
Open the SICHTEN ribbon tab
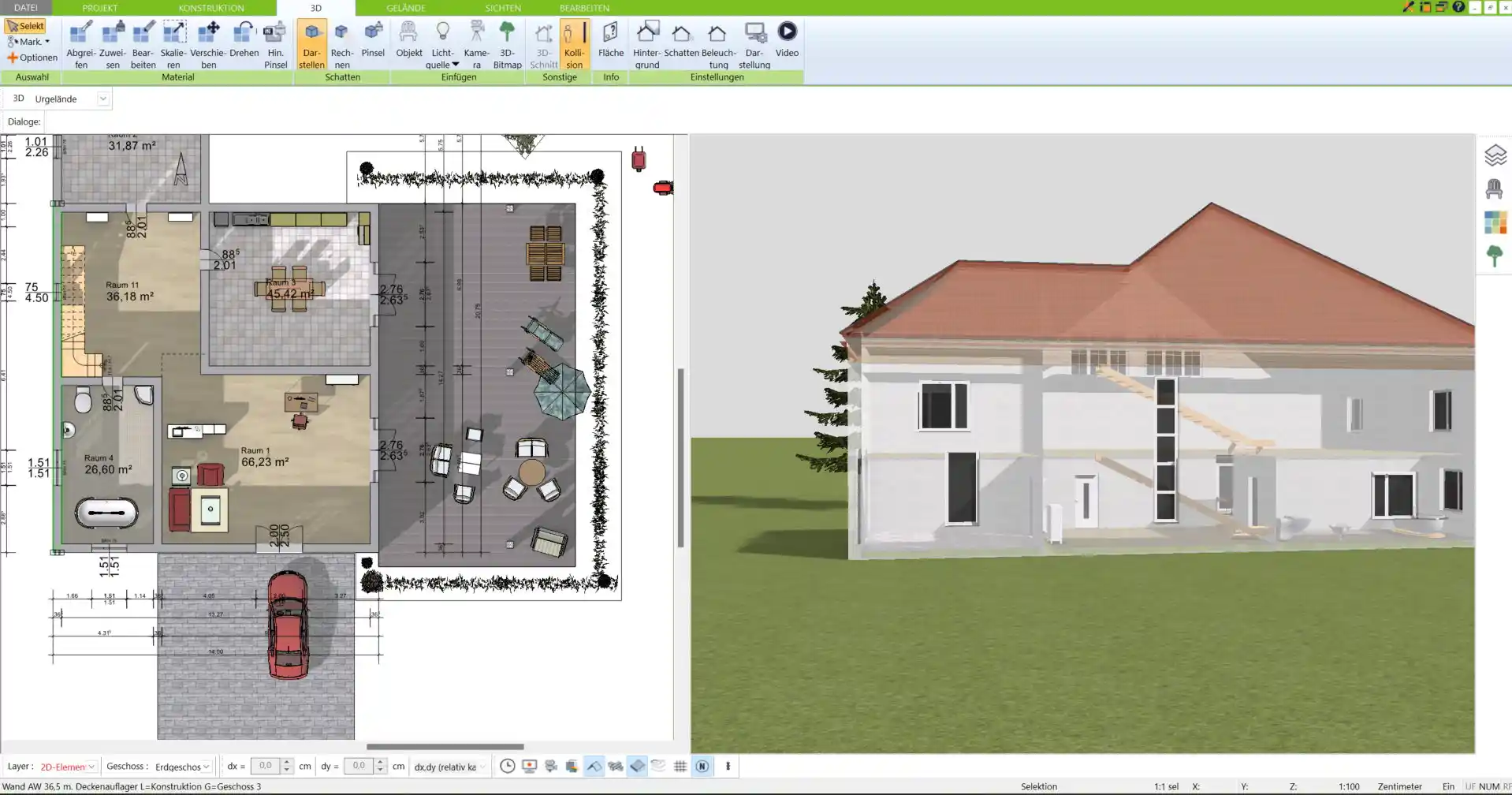[x=503, y=8]
